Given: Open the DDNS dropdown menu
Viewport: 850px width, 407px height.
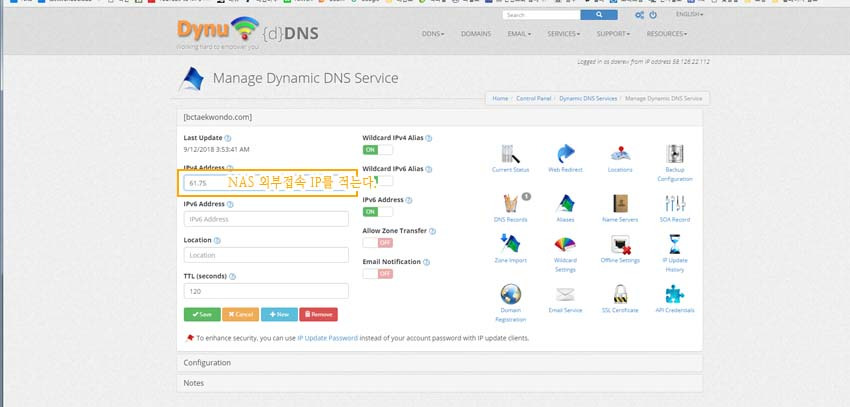Looking at the screenshot, I should (434, 33).
